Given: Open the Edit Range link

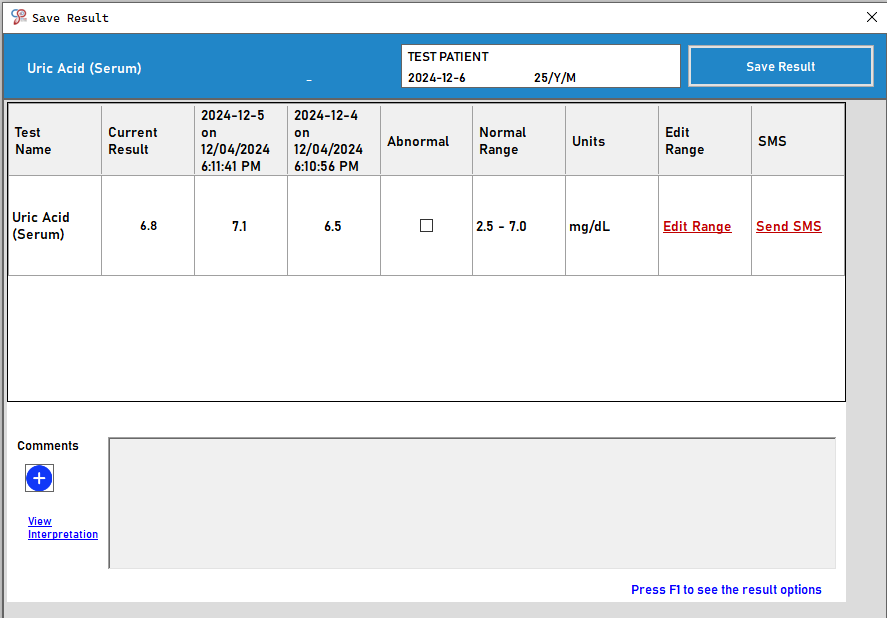Looking at the screenshot, I should [697, 227].
